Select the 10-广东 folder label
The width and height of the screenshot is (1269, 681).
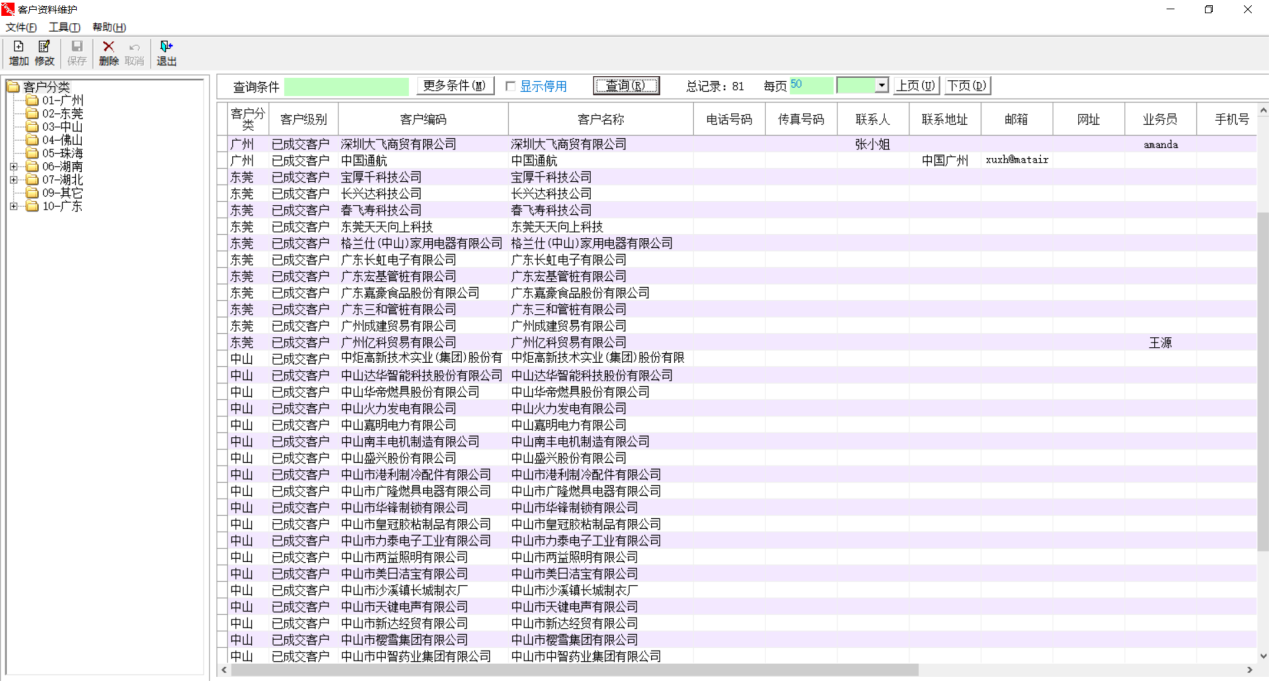tap(63, 206)
